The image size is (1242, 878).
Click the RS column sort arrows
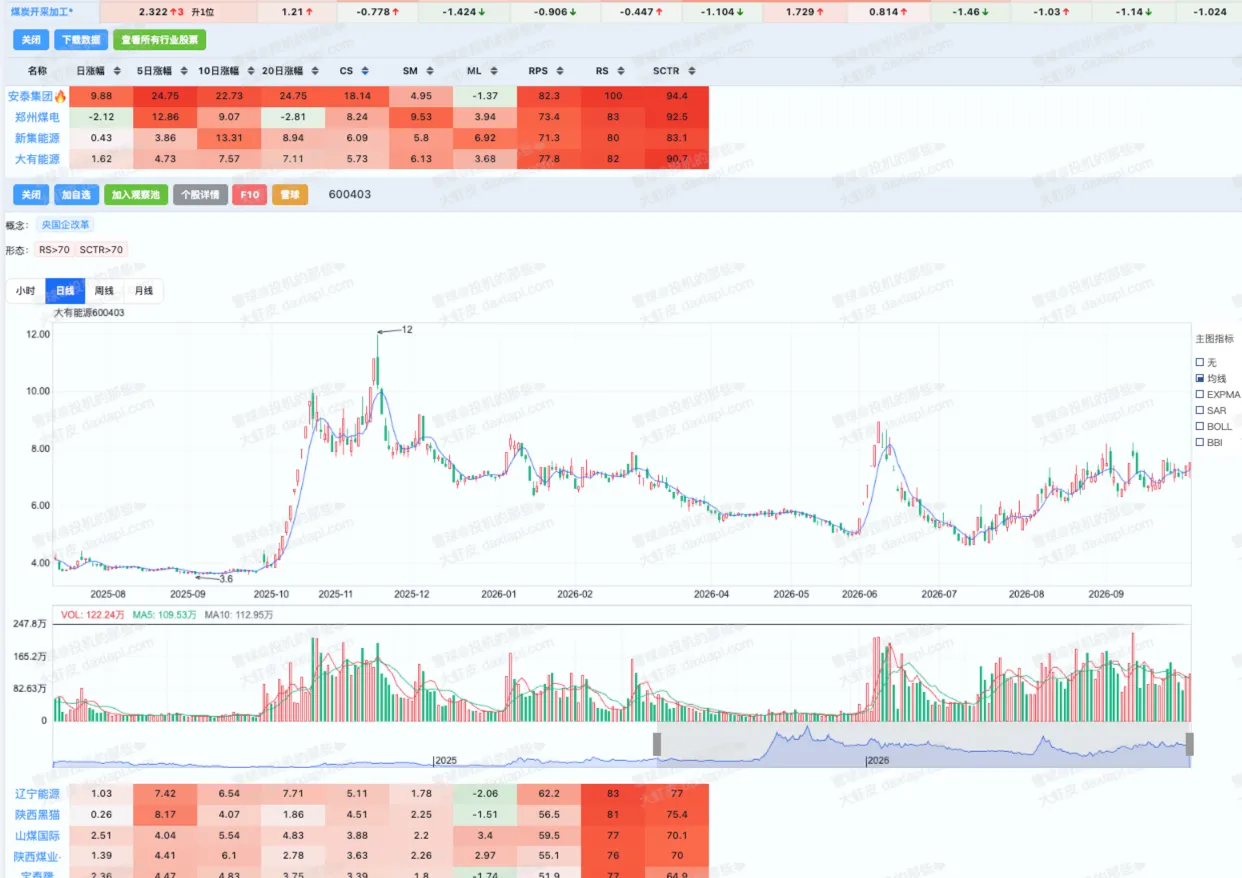coord(622,71)
